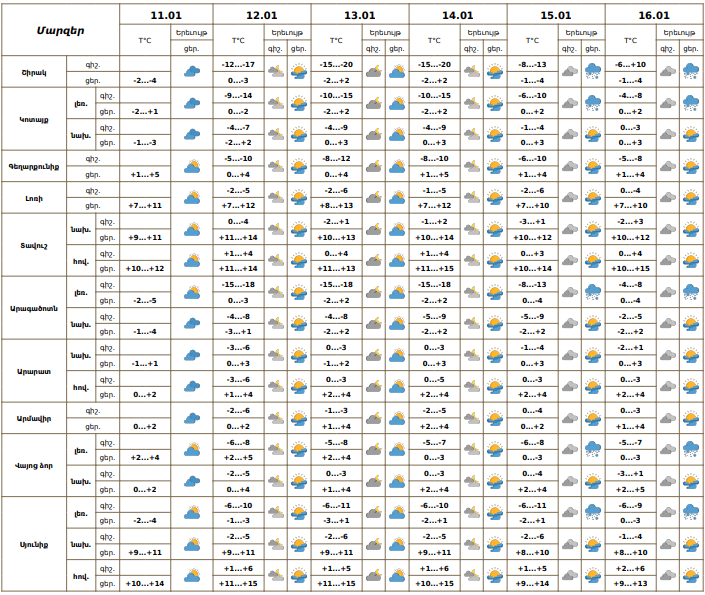This screenshot has height=595, width=705.
Task: Click Վայոց ձոր mountain weather icon for 11.01
Action: (x=192, y=450)
